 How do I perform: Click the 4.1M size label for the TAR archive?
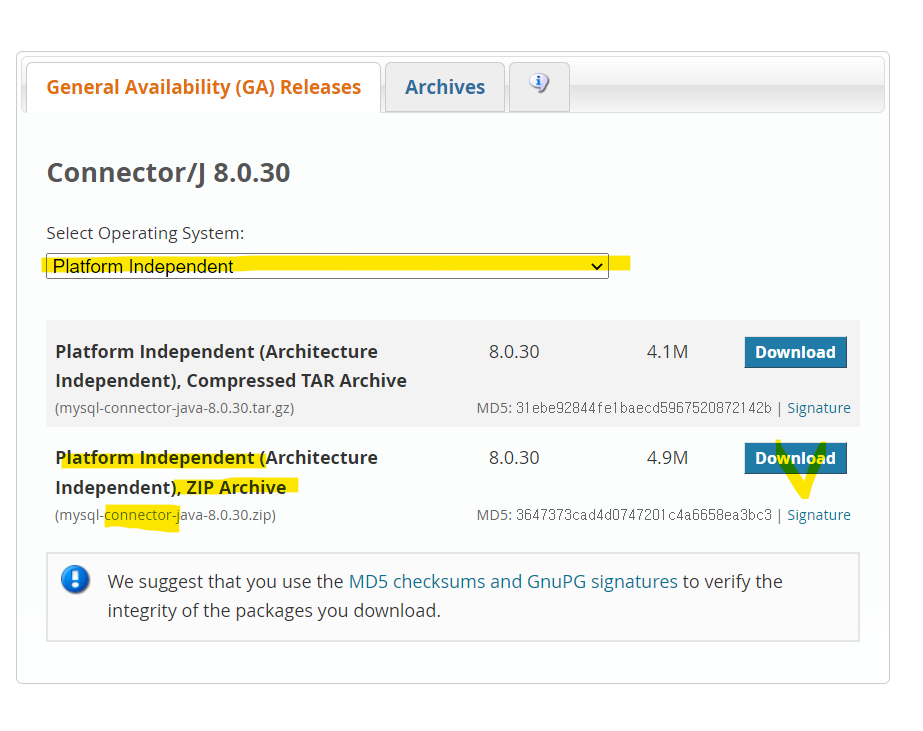pyautogui.click(x=666, y=352)
